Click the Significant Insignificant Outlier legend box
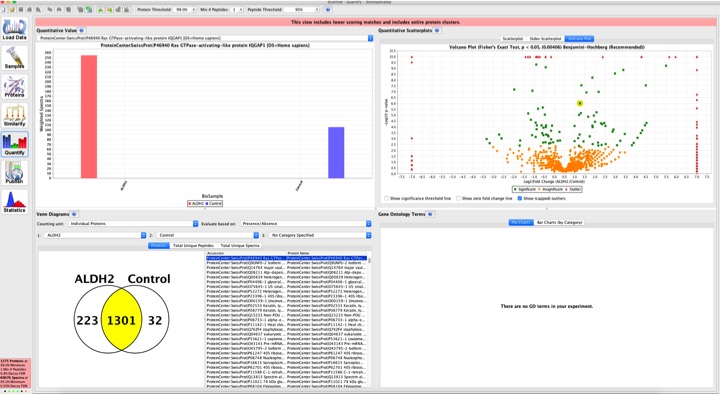The image size is (720, 394). [x=547, y=189]
